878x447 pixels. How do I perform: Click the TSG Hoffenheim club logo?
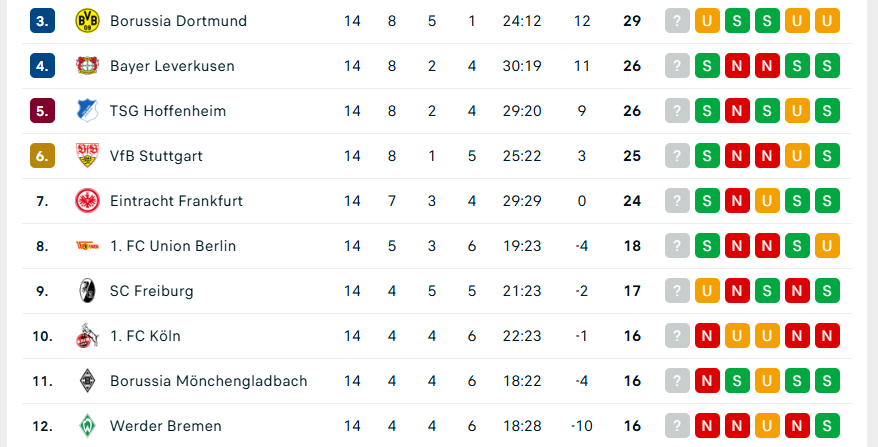coord(88,111)
